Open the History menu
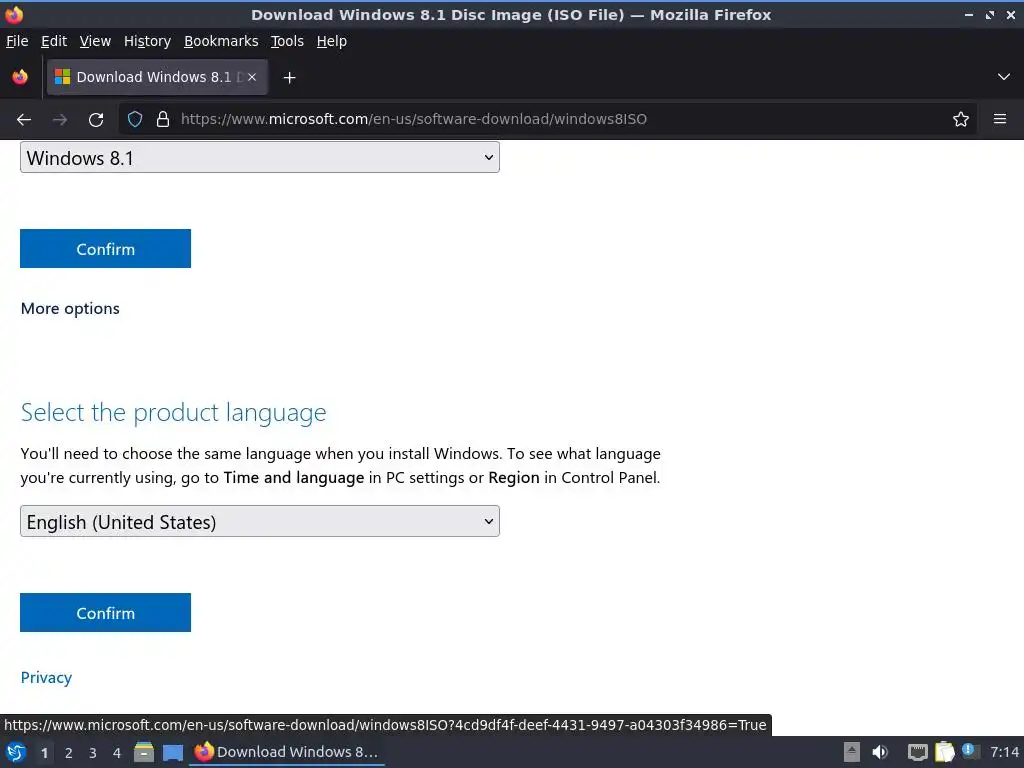The height and width of the screenshot is (768, 1024). pyautogui.click(x=148, y=41)
